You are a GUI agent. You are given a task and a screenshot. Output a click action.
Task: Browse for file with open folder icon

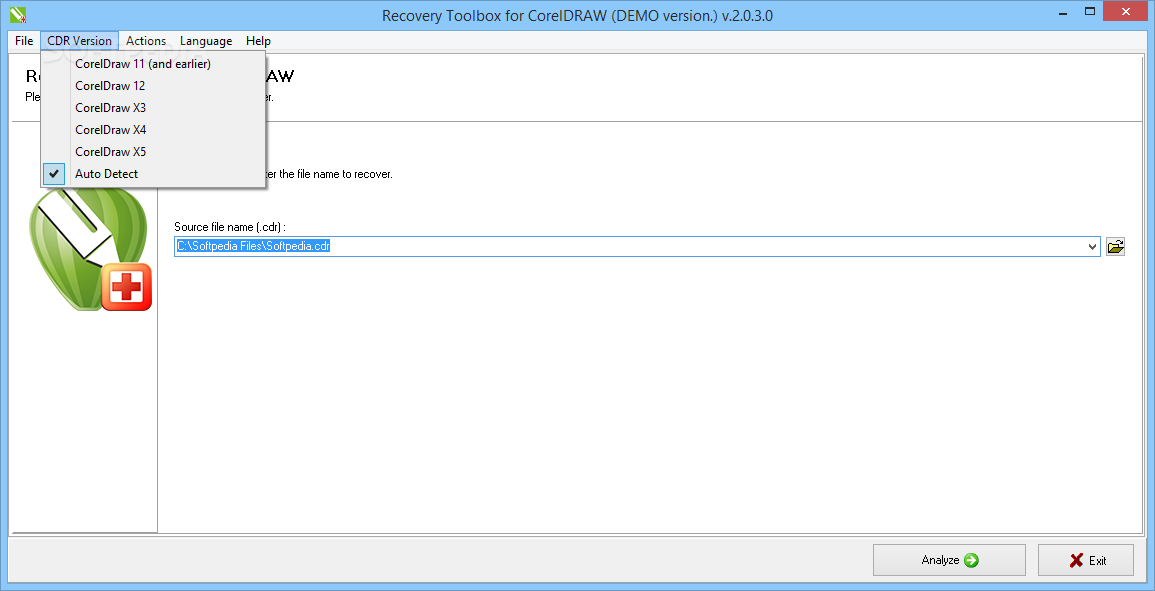[x=1115, y=247]
